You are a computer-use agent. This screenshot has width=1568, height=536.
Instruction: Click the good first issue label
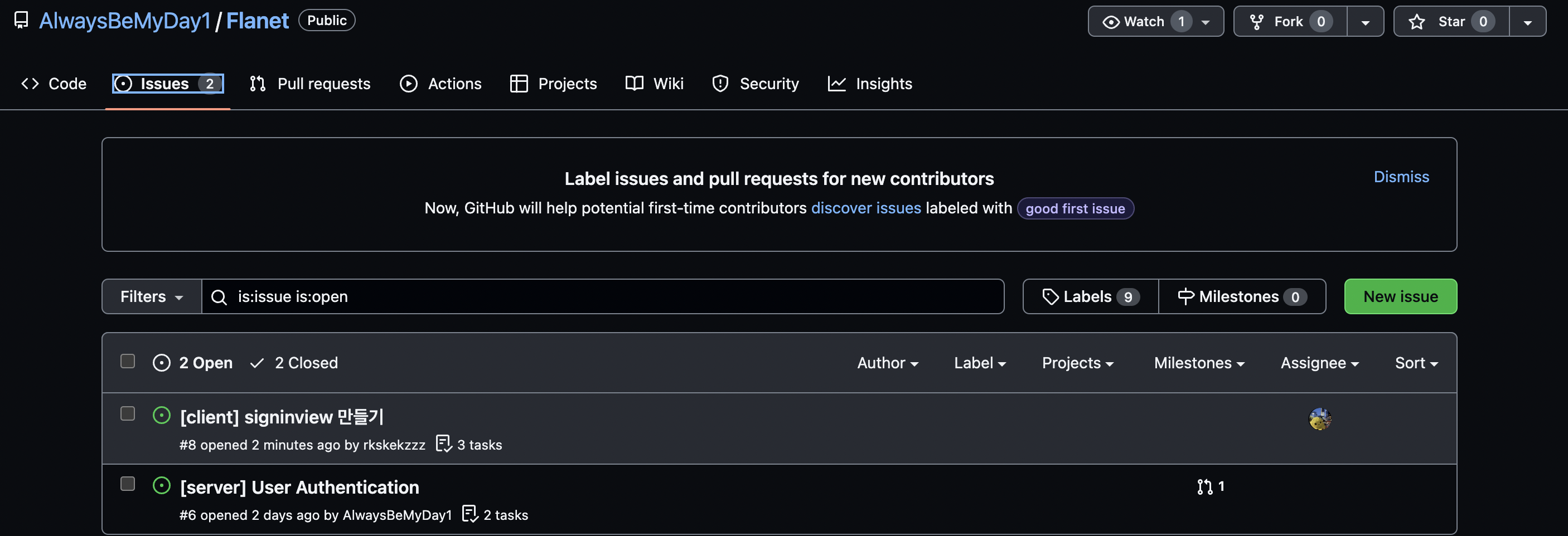pyautogui.click(x=1075, y=209)
